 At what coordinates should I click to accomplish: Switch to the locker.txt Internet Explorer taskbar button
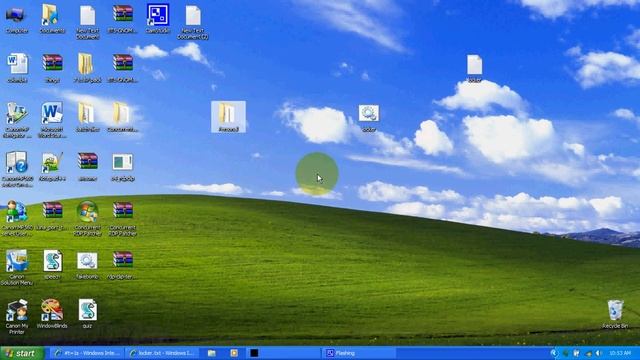point(162,353)
